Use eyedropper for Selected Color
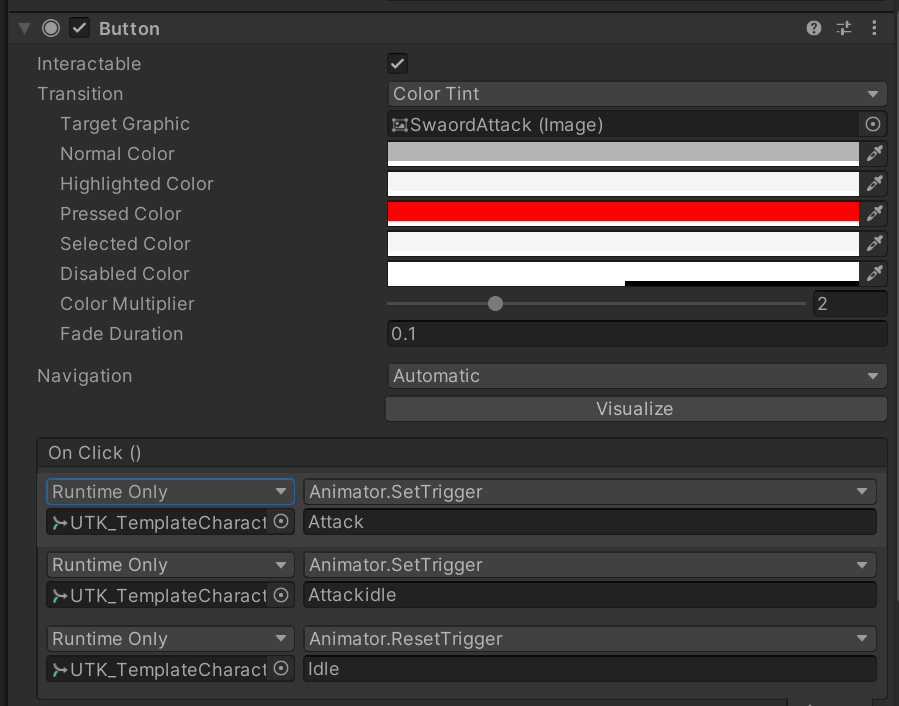899x706 pixels. 874,244
